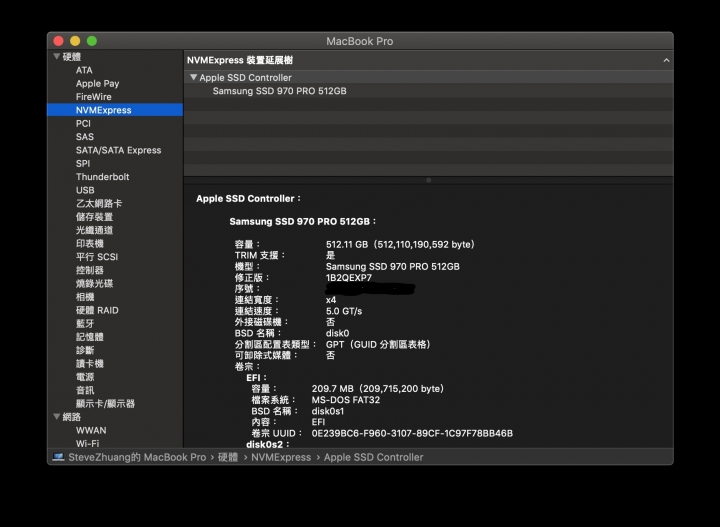Click the link width value x4
720x527 pixels.
pyautogui.click(x=331, y=300)
